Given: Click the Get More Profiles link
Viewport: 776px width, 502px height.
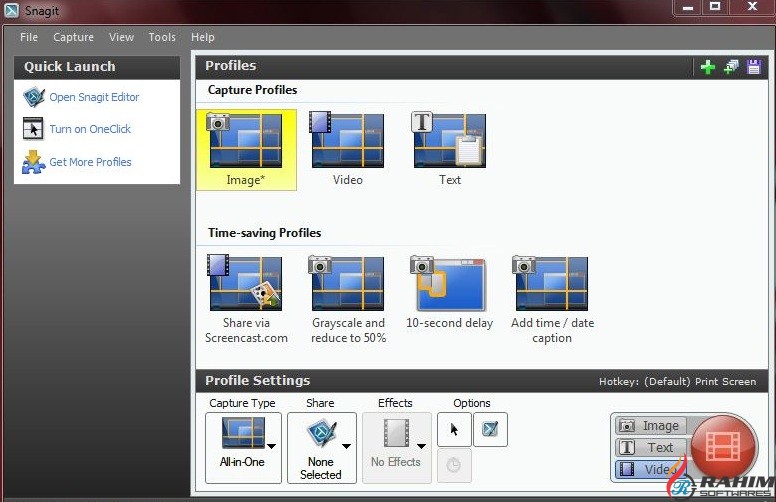Looking at the screenshot, I should click(x=90, y=162).
